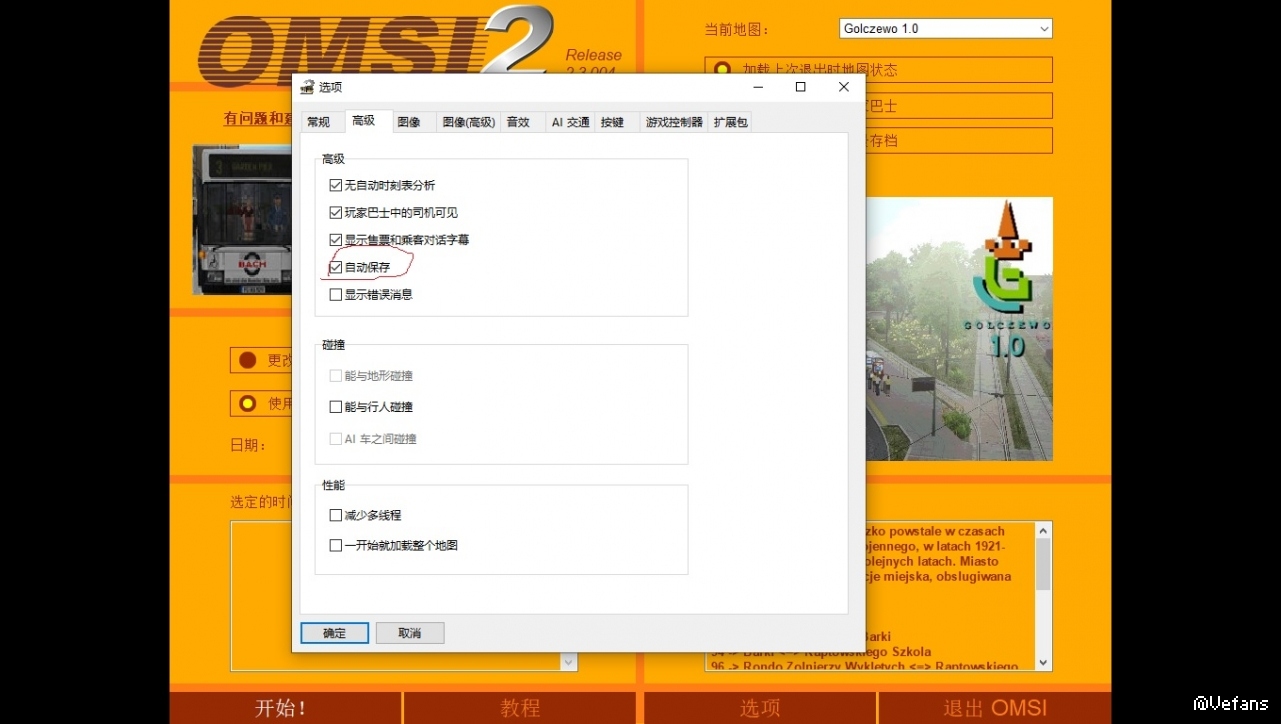This screenshot has width=1281, height=724.
Task: Disable the 自动保存 checkbox
Action: click(x=336, y=267)
